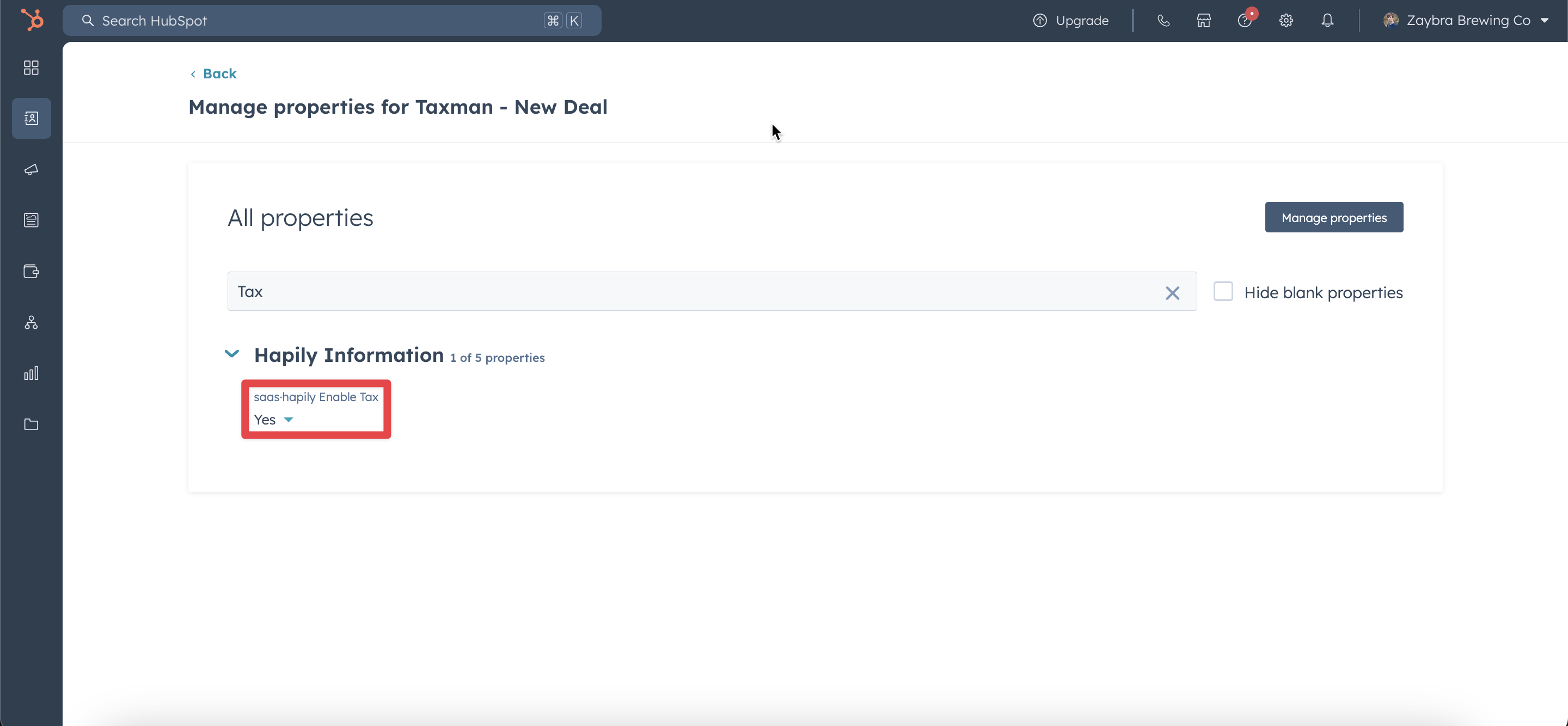The image size is (1568, 726).
Task: Clear the Tax search field
Action: 1172,293
